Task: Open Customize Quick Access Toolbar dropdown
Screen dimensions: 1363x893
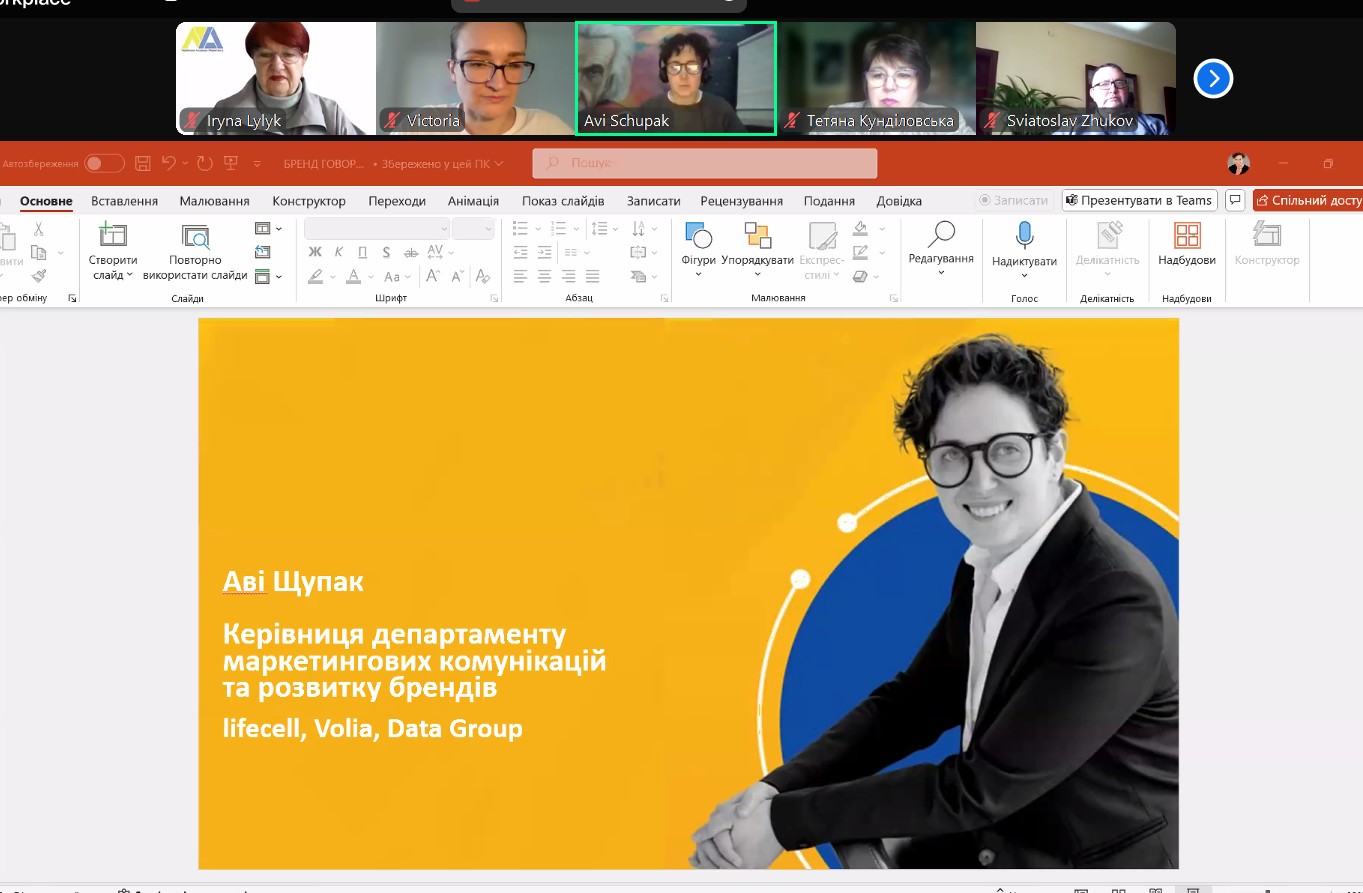Action: [257, 163]
